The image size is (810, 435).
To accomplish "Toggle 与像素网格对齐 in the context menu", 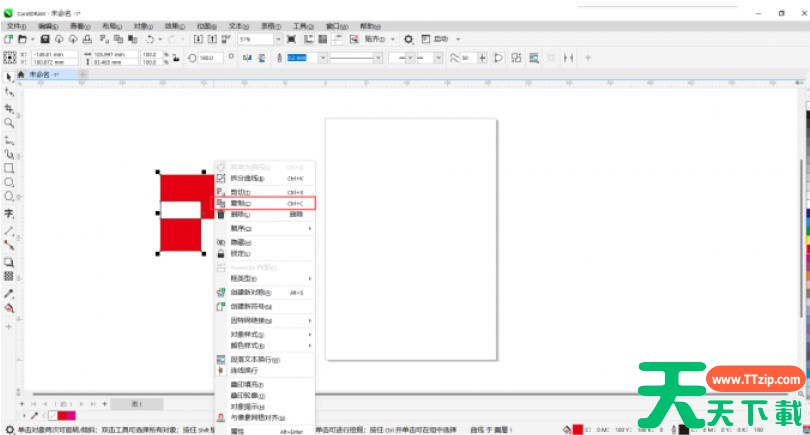I will click(x=257, y=418).
